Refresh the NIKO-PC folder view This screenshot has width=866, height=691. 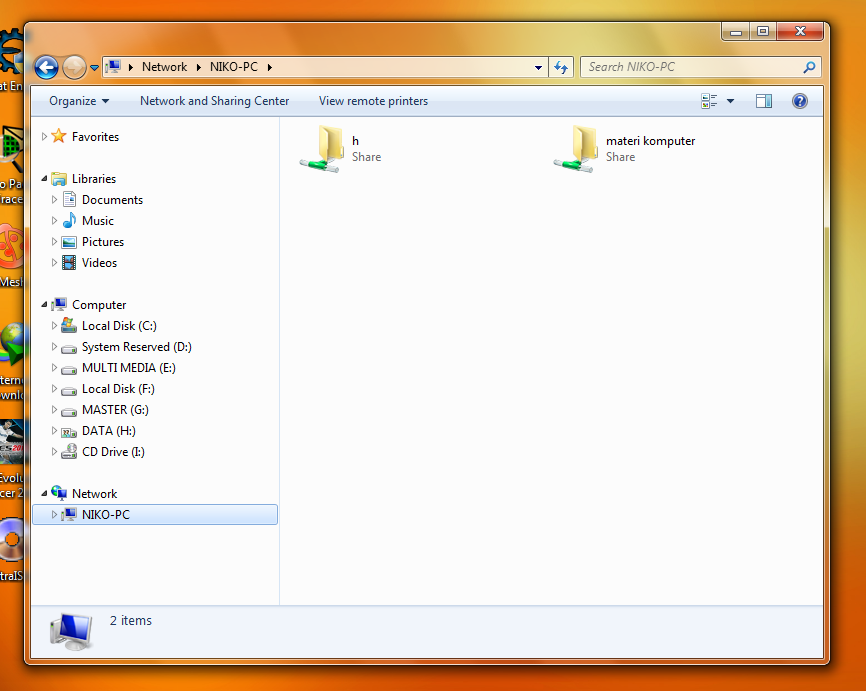click(561, 67)
